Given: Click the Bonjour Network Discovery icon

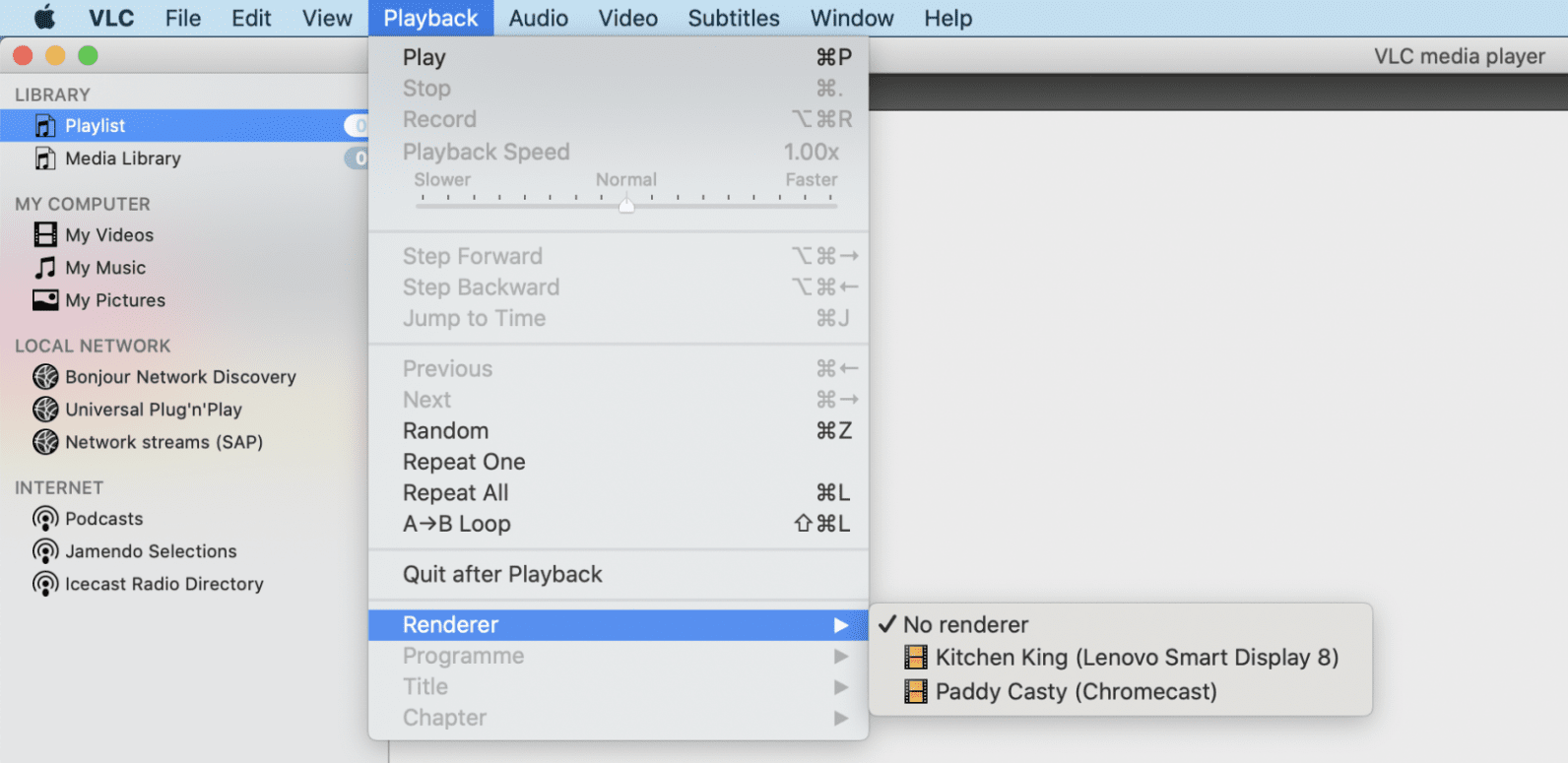Looking at the screenshot, I should tap(45, 376).
